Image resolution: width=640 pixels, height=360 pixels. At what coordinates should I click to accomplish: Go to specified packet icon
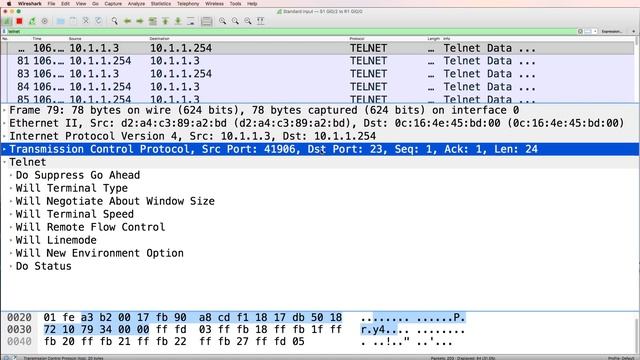[x=153, y=21]
